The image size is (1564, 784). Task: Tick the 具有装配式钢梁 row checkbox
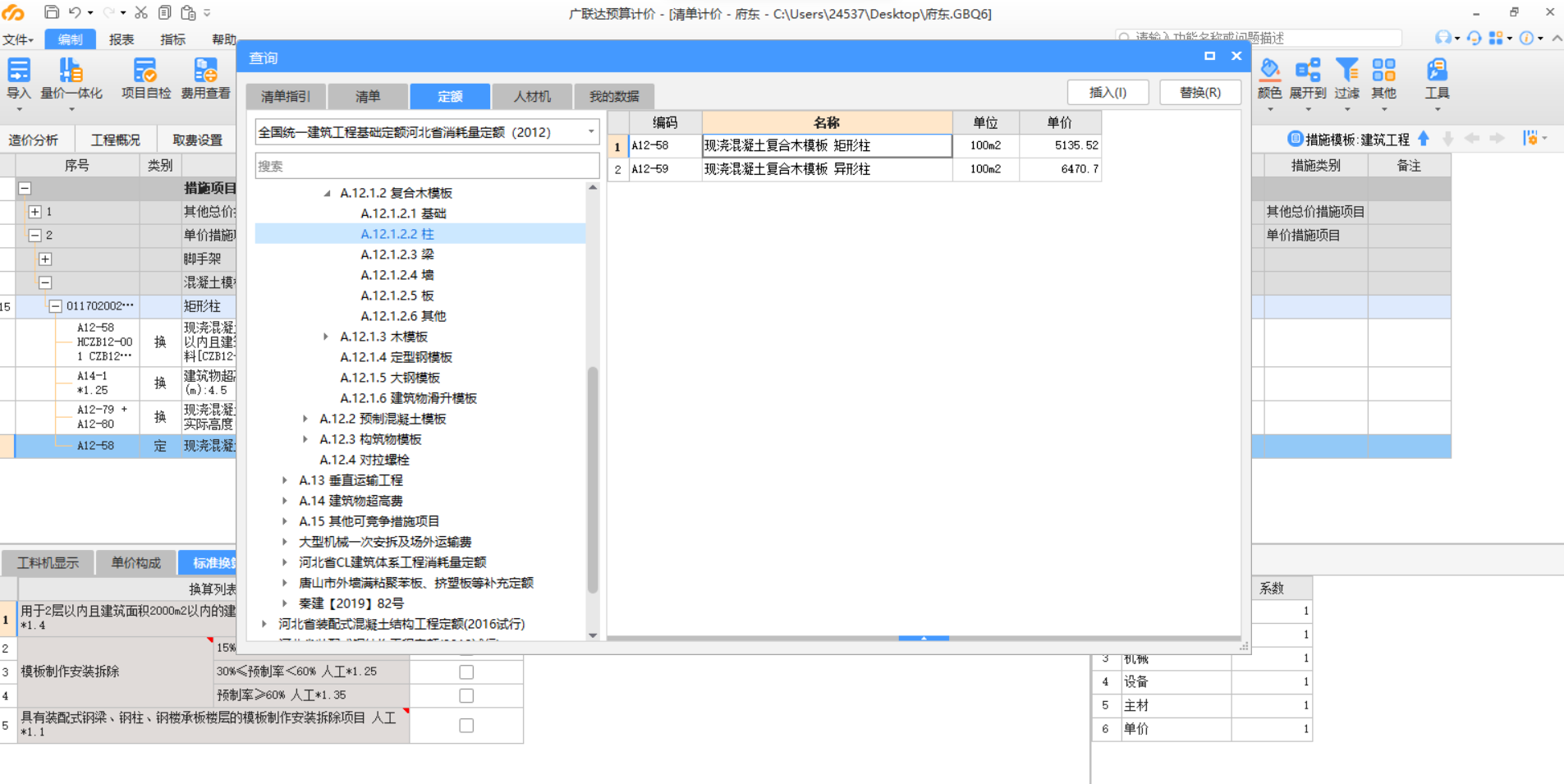click(466, 725)
